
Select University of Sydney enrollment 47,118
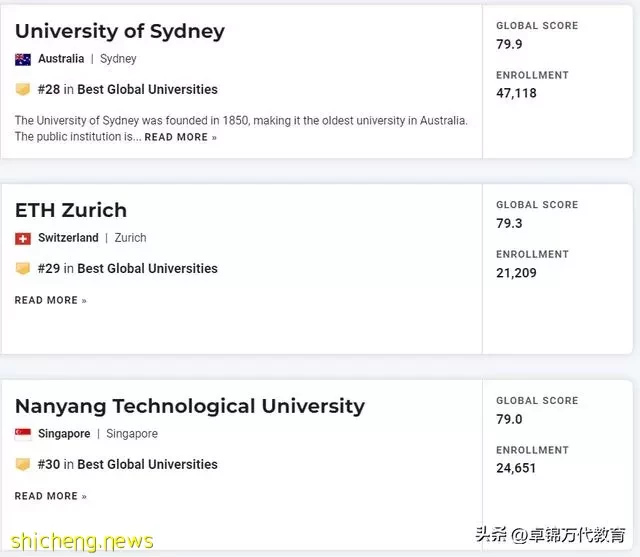[x=516, y=93]
